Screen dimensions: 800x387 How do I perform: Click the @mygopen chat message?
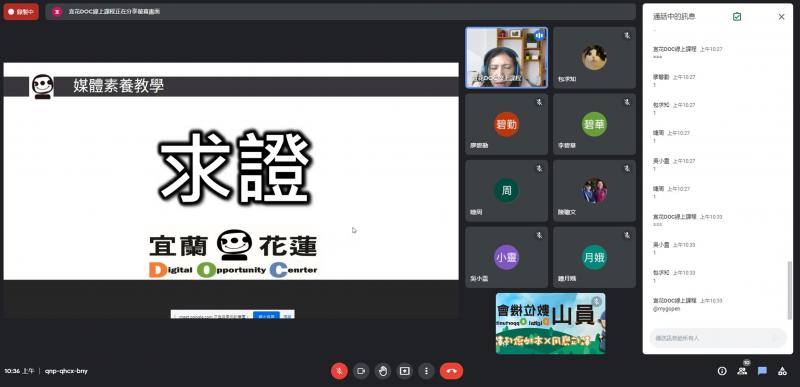point(666,309)
